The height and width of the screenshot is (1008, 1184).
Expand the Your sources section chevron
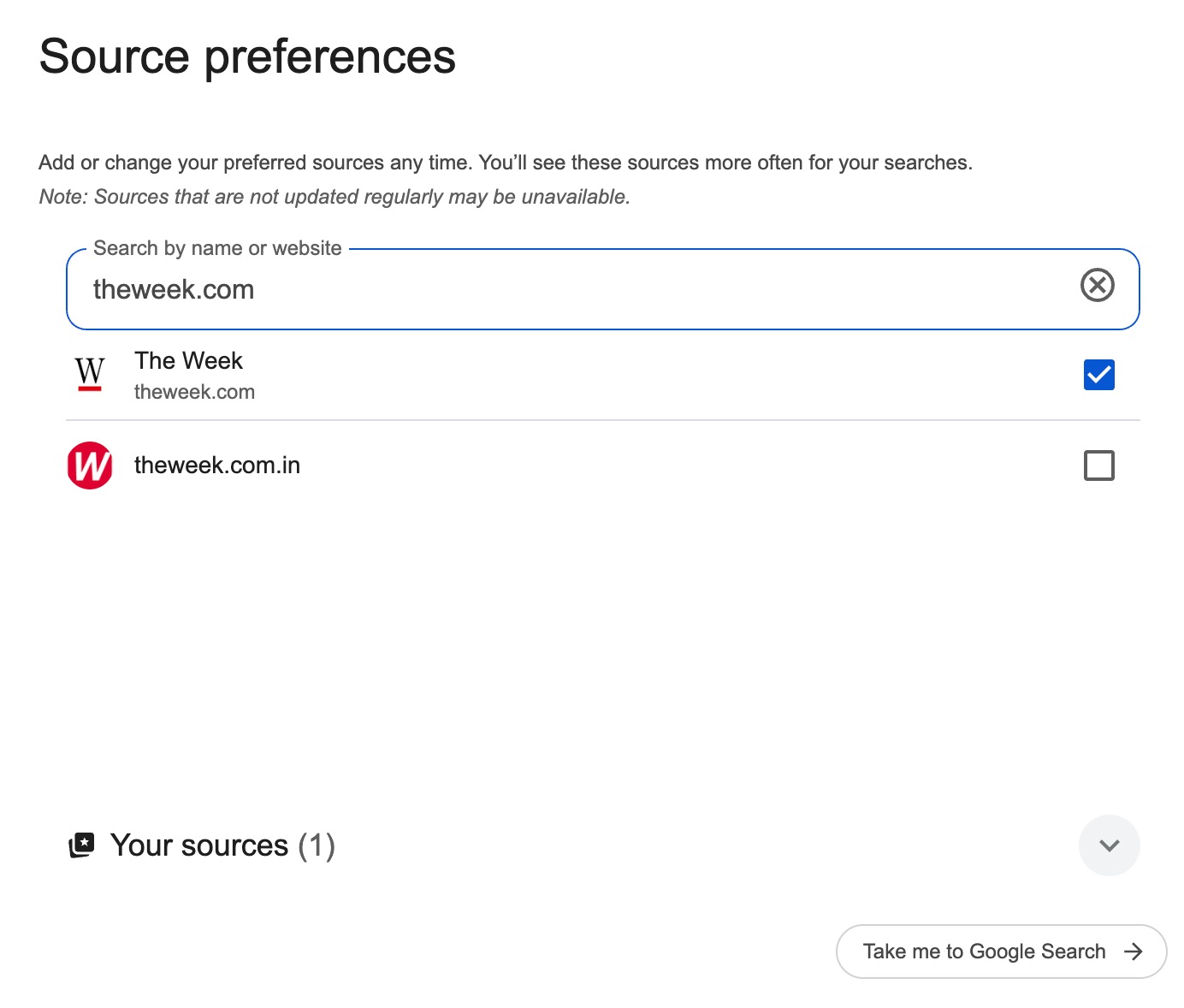pos(1109,845)
